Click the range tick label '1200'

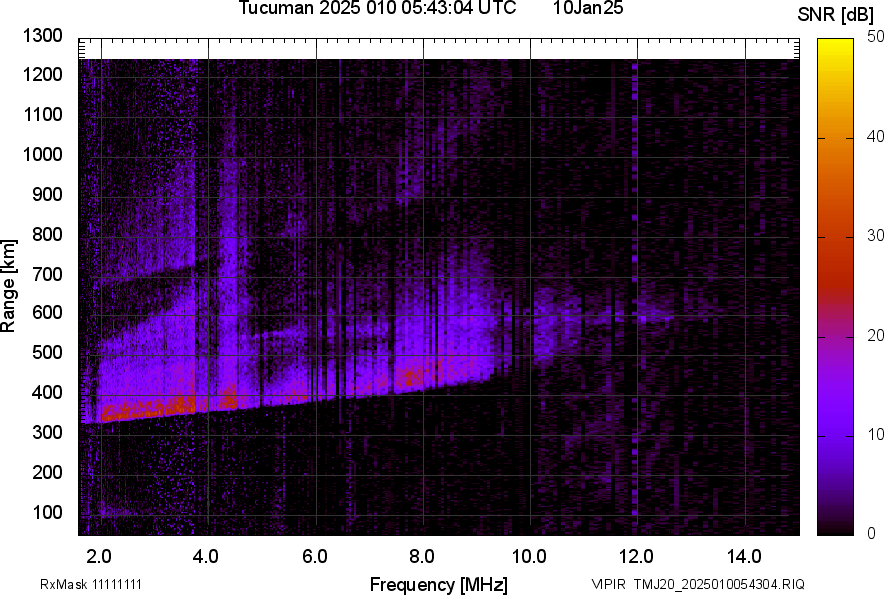(42, 74)
